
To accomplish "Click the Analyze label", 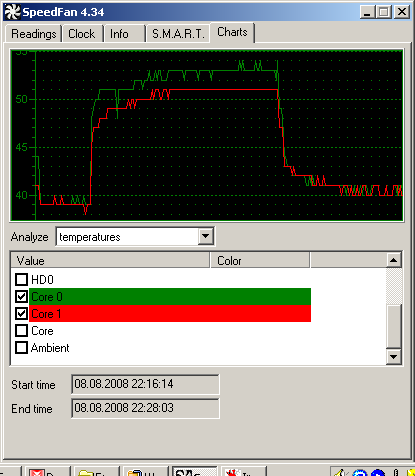I will pos(30,237).
